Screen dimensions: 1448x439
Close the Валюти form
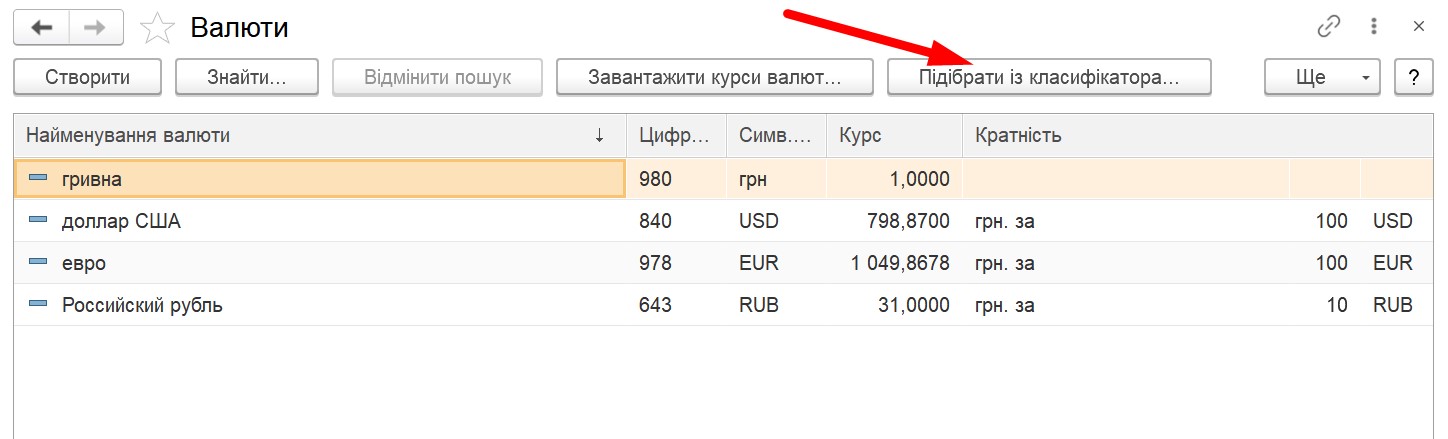click(1418, 27)
